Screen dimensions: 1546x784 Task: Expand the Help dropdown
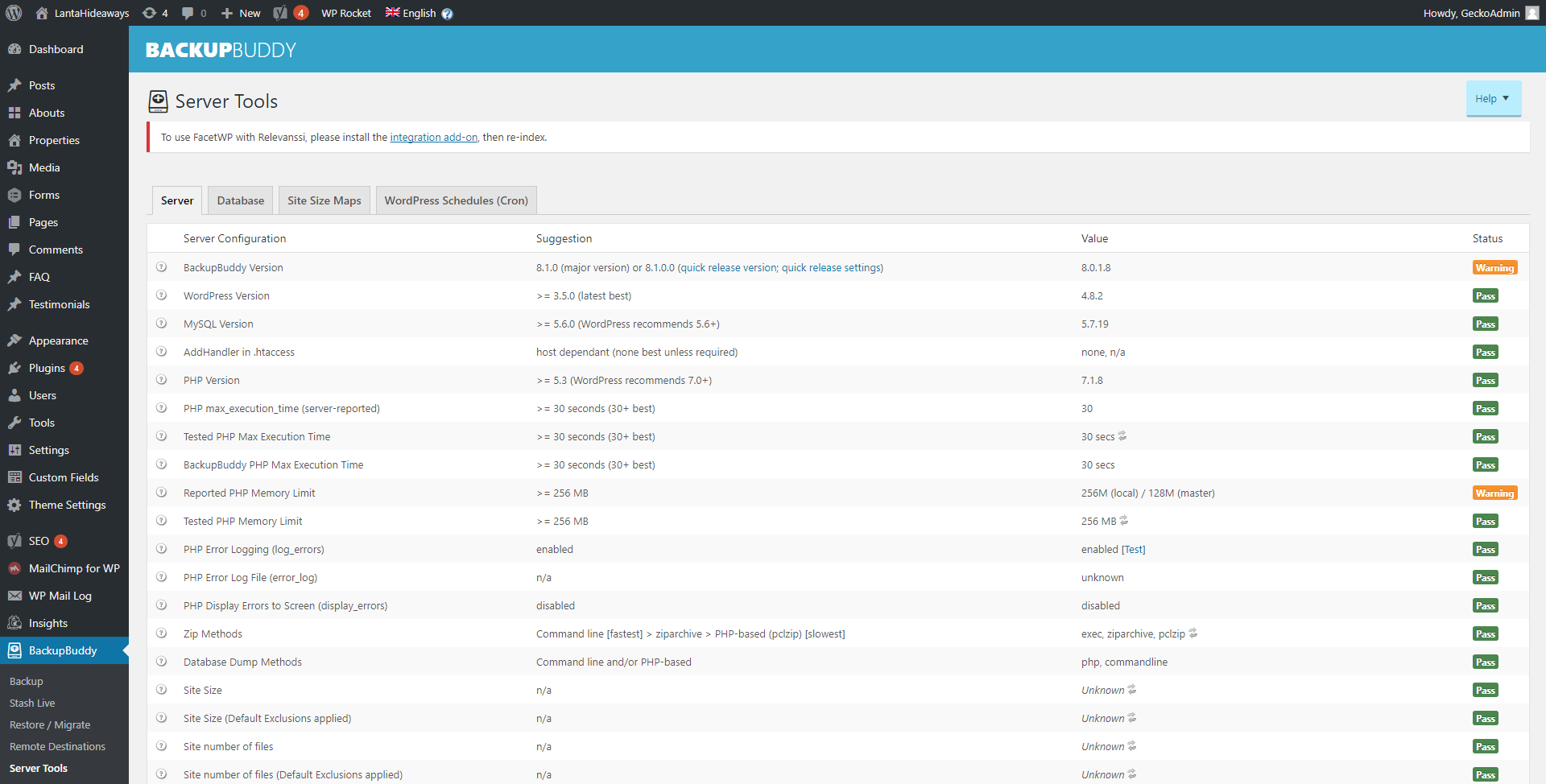point(1494,98)
